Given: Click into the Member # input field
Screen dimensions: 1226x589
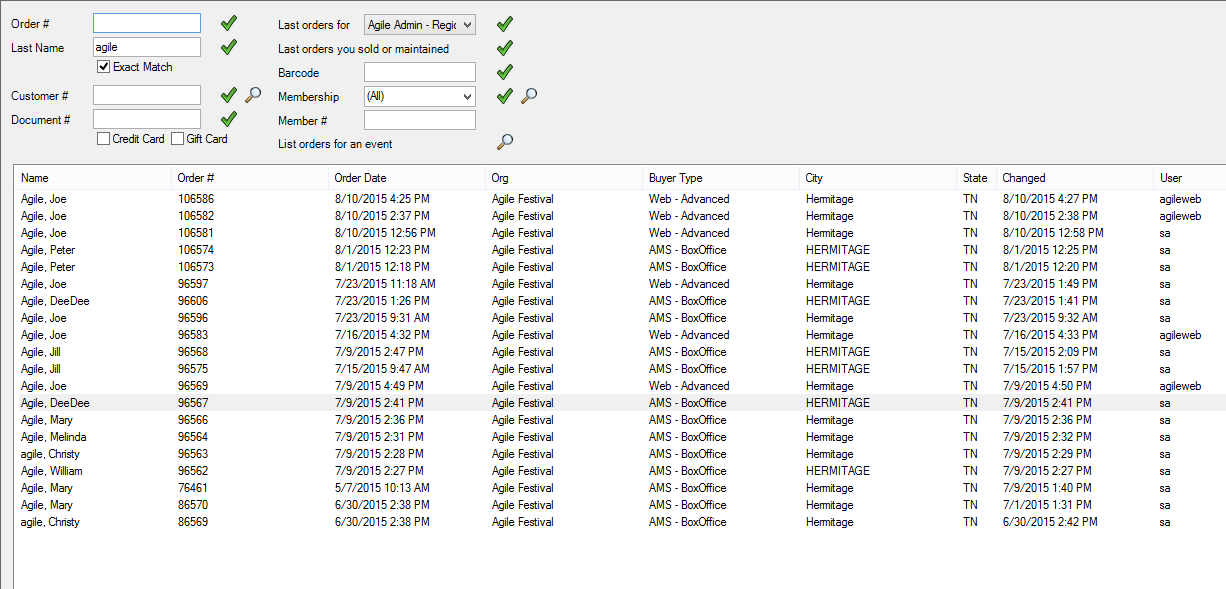Looking at the screenshot, I should (420, 120).
